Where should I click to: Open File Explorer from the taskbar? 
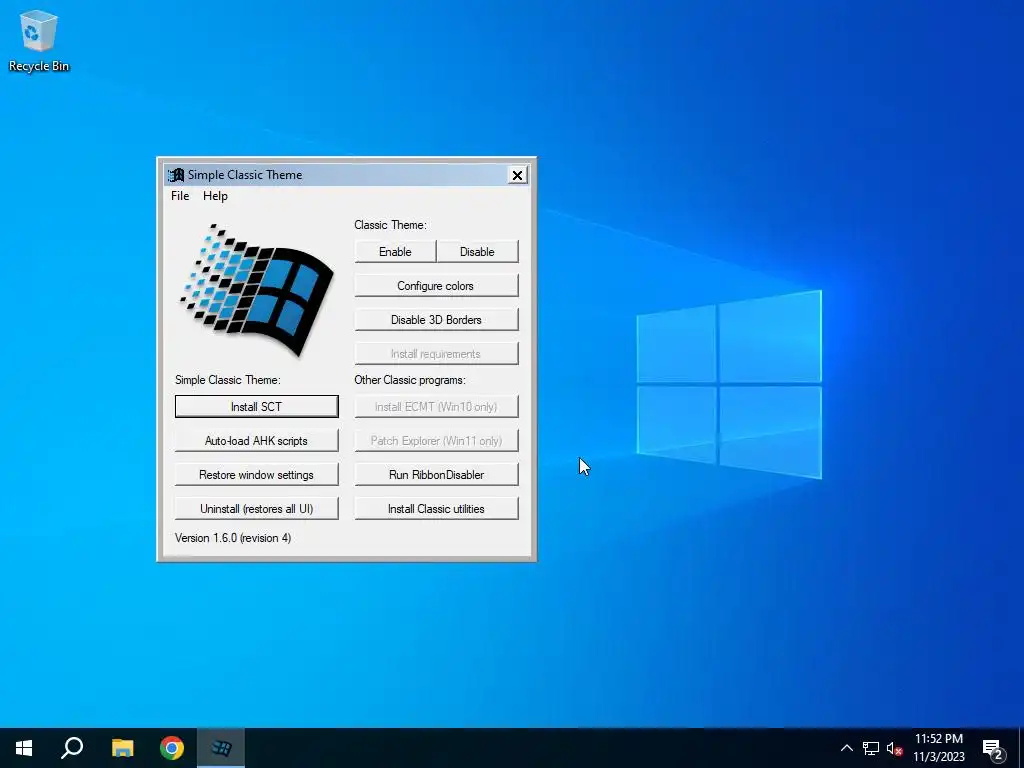click(x=122, y=748)
